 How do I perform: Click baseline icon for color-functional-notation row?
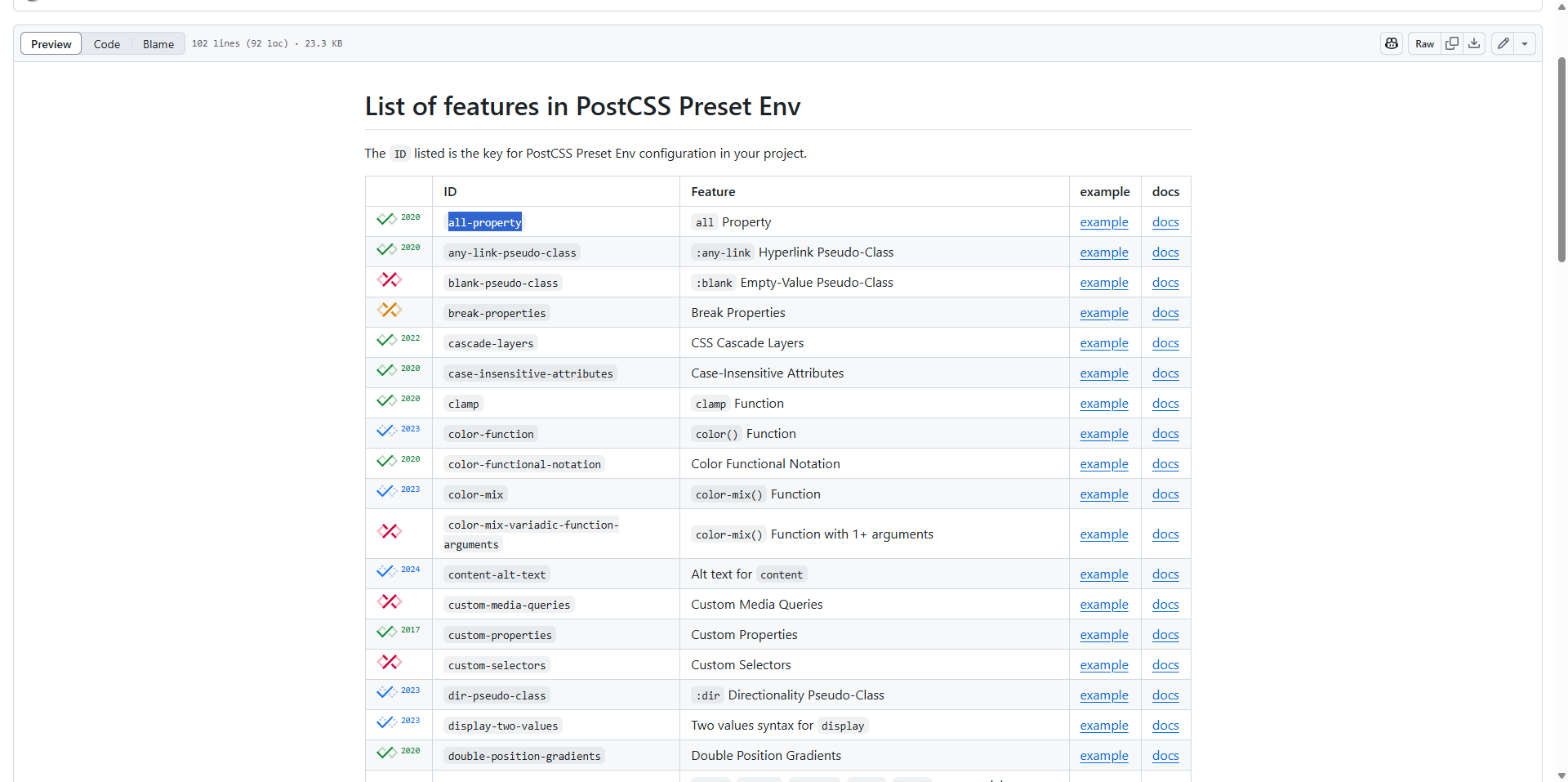[x=398, y=461]
